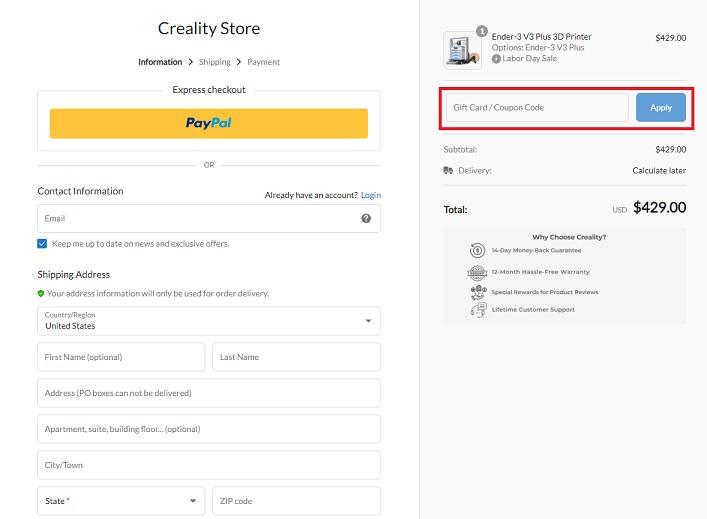707x519 pixels.
Task: Click the Labor Day Sale tag icon
Action: coord(496,59)
